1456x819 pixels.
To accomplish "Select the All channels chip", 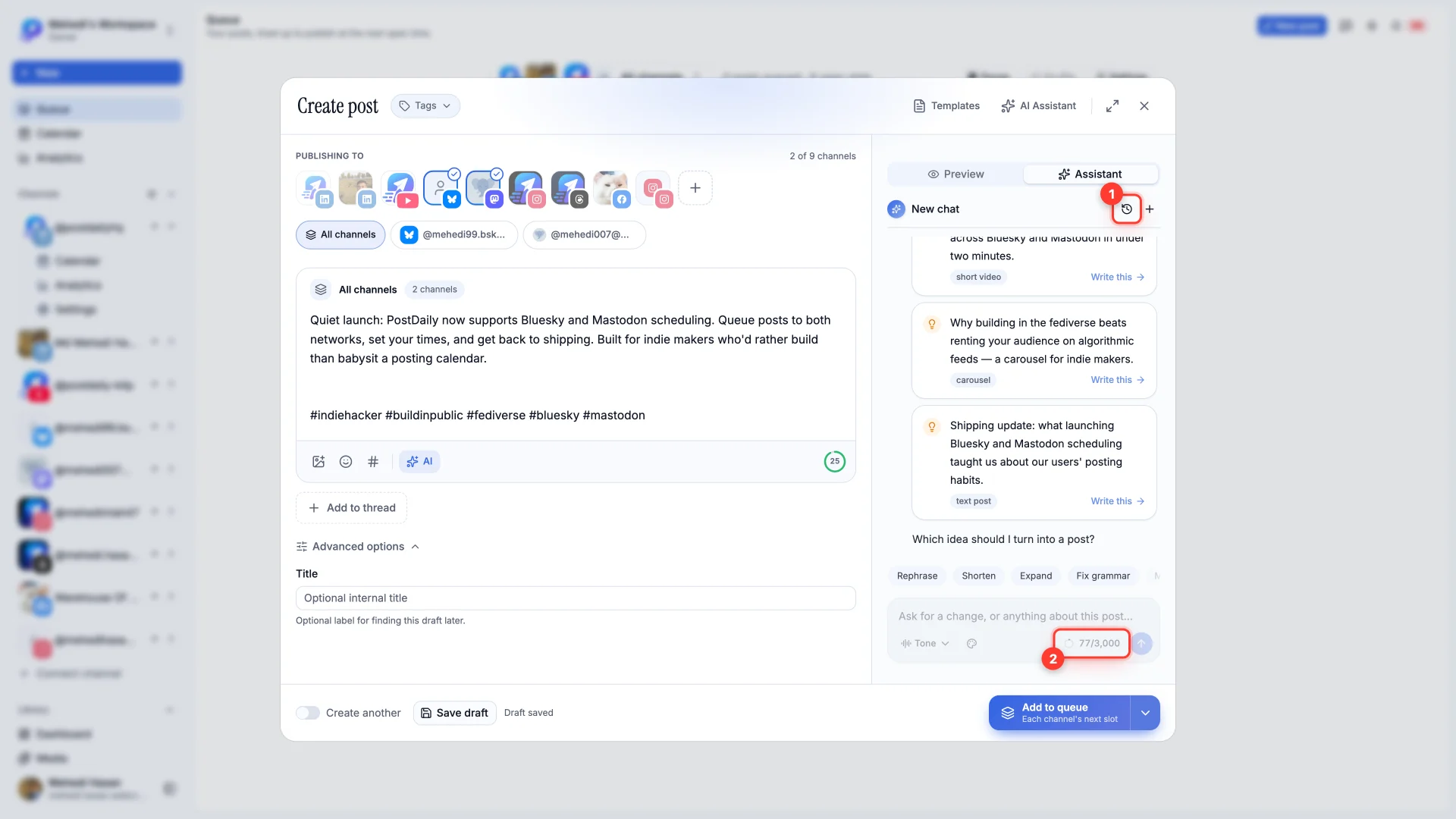I will [340, 235].
